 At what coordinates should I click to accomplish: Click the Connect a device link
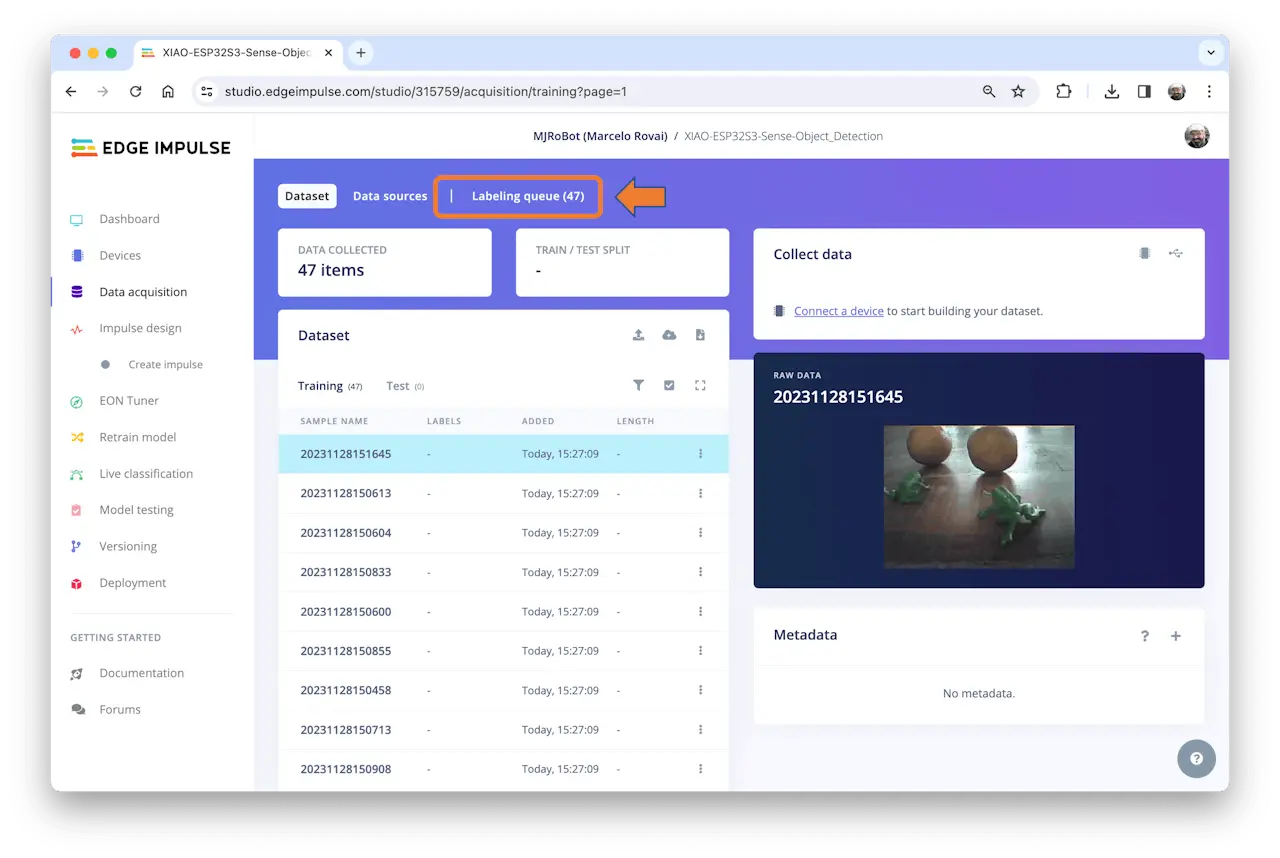pos(838,311)
